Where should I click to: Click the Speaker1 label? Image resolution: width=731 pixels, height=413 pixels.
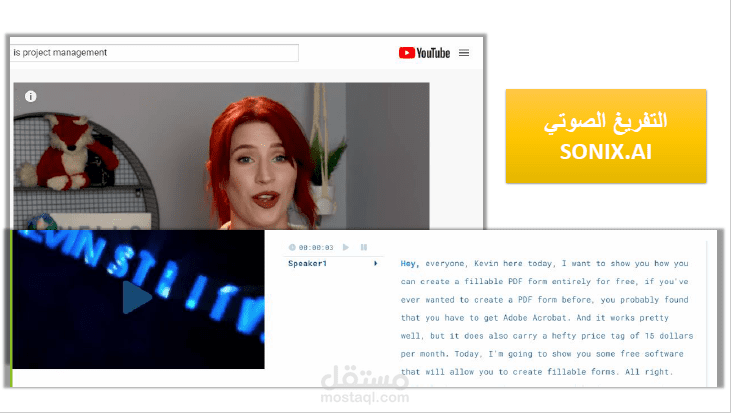coord(307,263)
